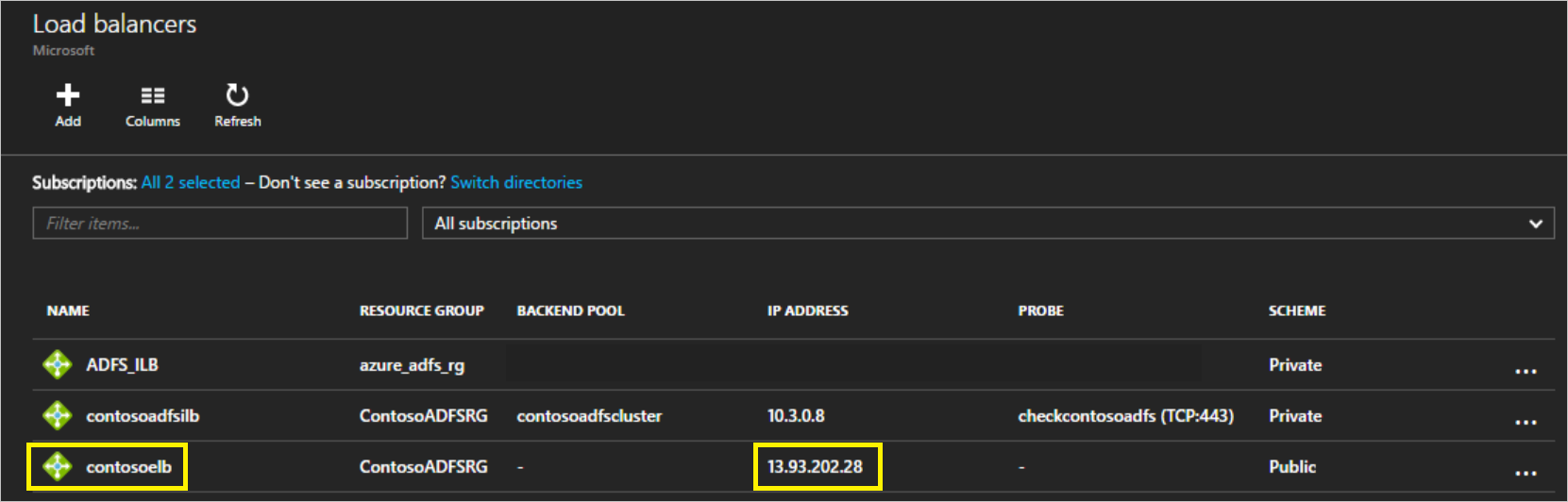This screenshot has height=502, width=1568.
Task: Click the Switch directories link
Action: click(x=516, y=182)
